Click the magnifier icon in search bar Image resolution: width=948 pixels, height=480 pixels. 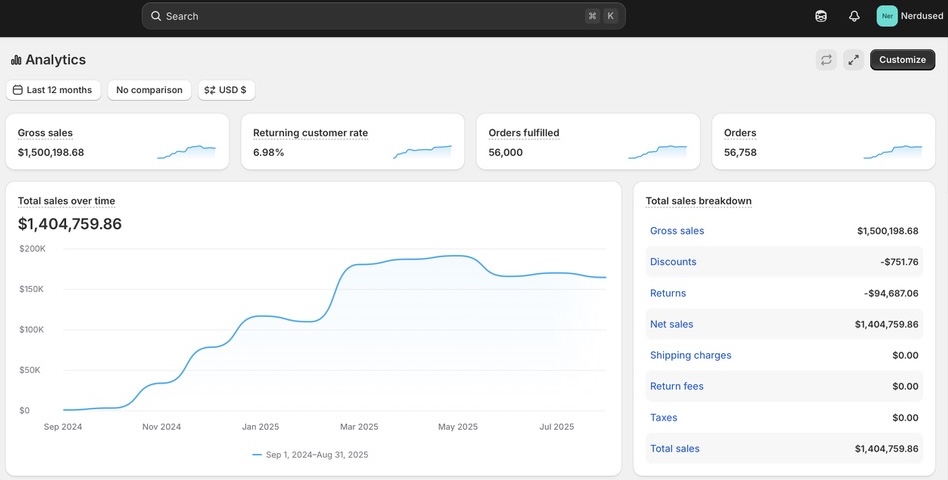156,16
